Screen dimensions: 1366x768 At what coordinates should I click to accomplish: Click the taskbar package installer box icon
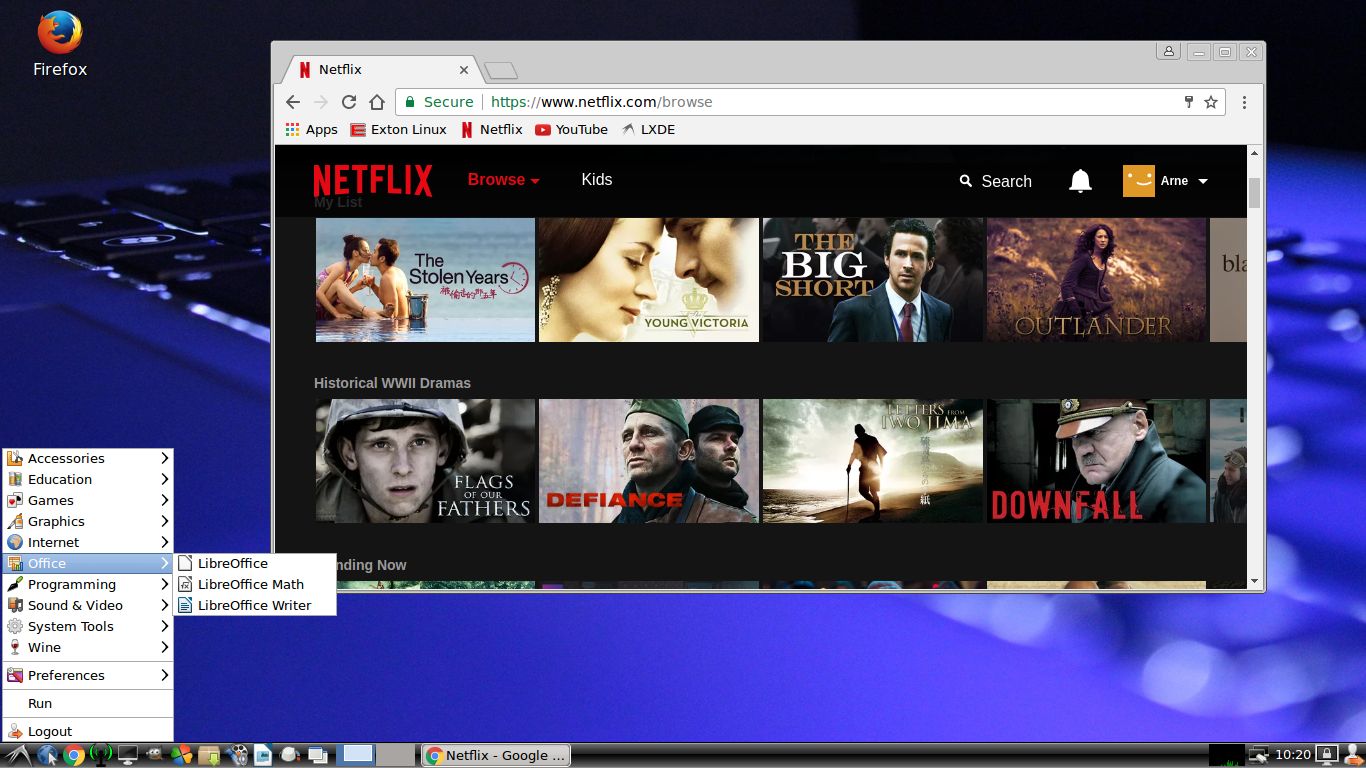click(208, 755)
